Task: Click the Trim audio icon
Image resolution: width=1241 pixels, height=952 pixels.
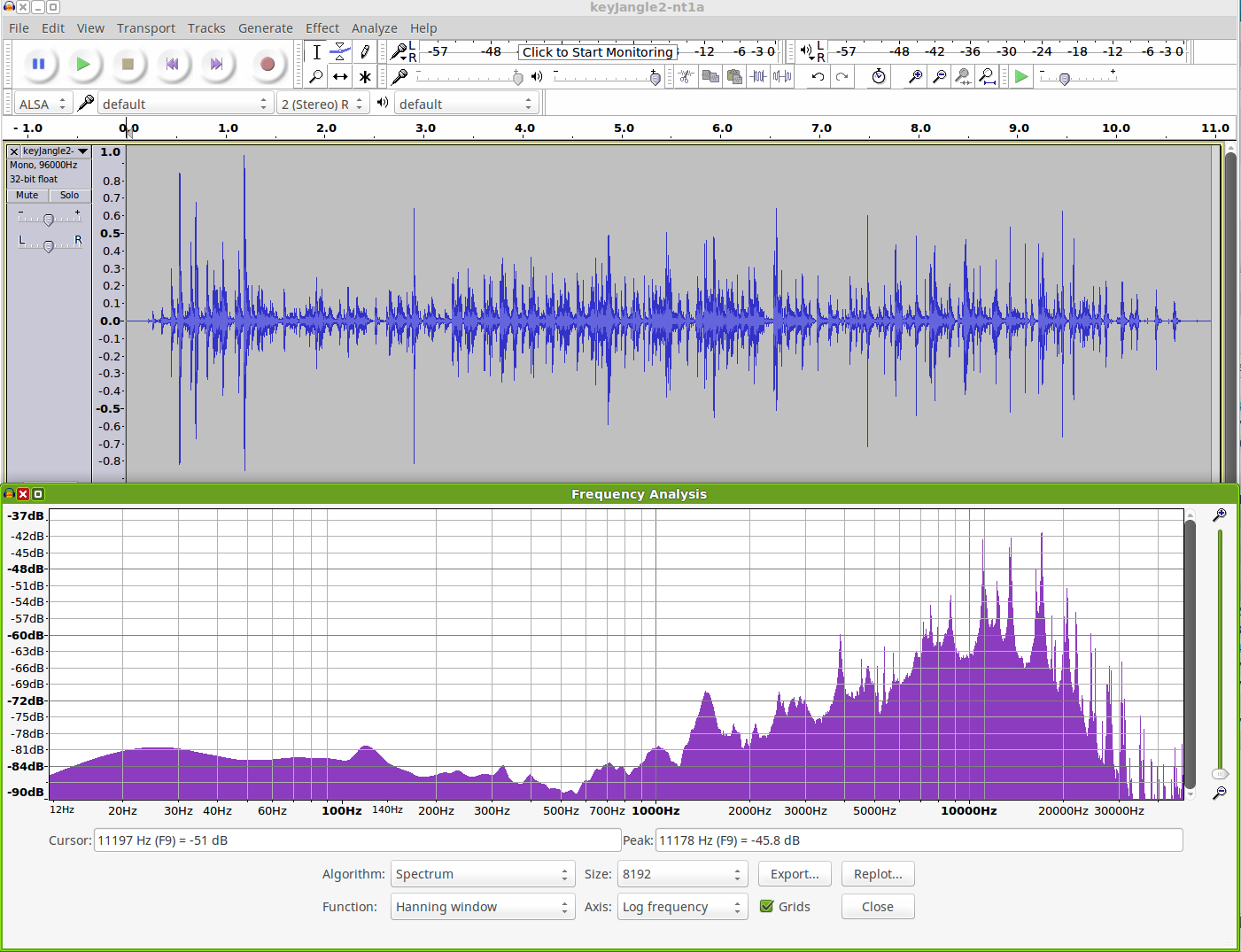Action: [x=758, y=77]
